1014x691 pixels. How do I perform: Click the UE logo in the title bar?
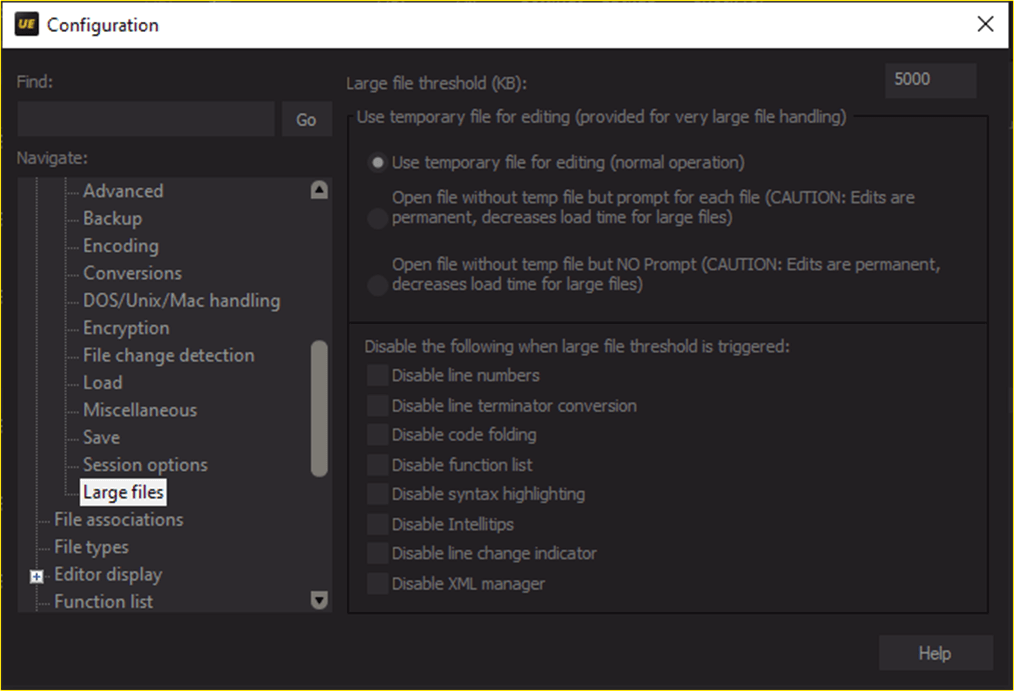[x=27, y=23]
